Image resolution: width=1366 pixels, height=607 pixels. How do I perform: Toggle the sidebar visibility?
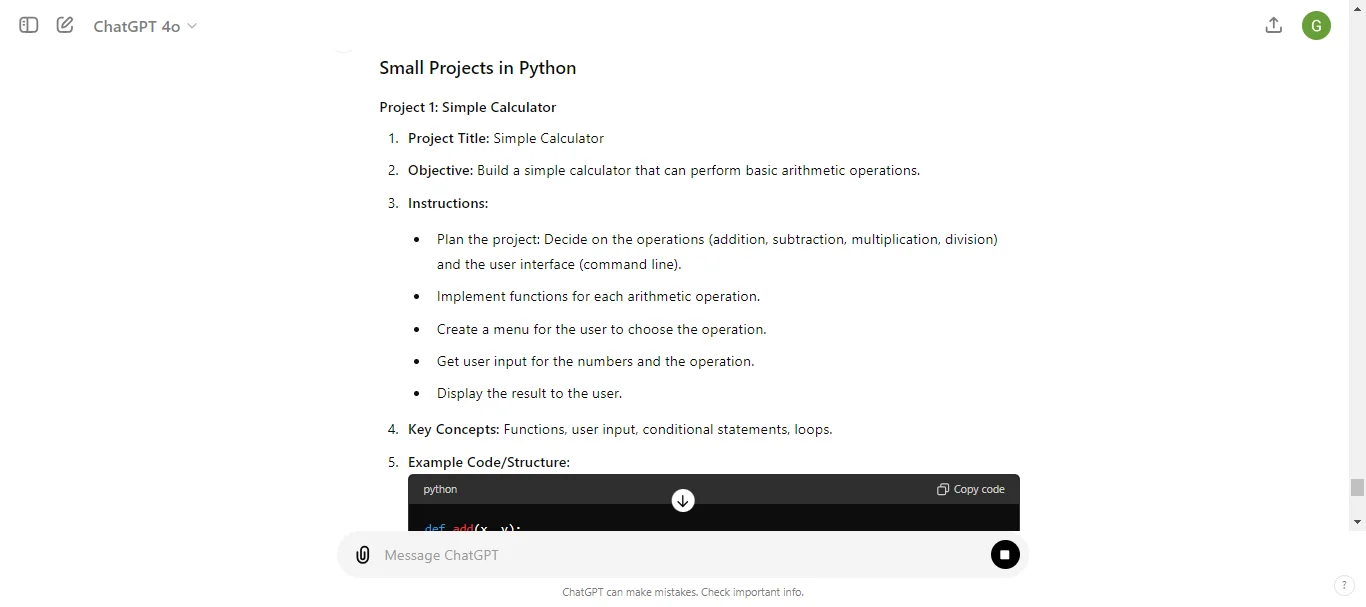tap(28, 25)
